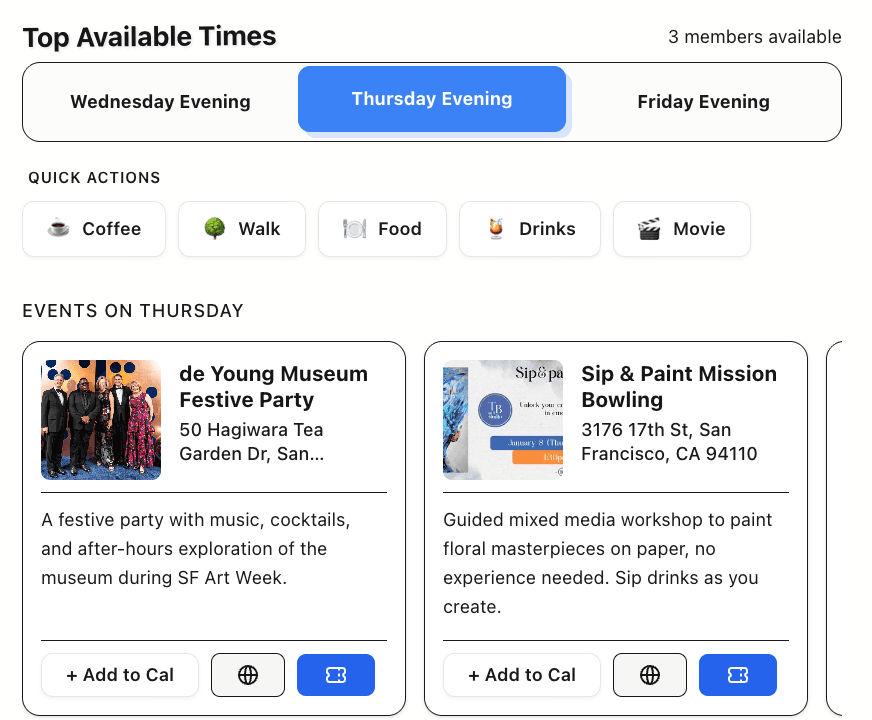Choose the Drinks quick action
Image resolution: width=872 pixels, height=720 pixels.
point(530,229)
